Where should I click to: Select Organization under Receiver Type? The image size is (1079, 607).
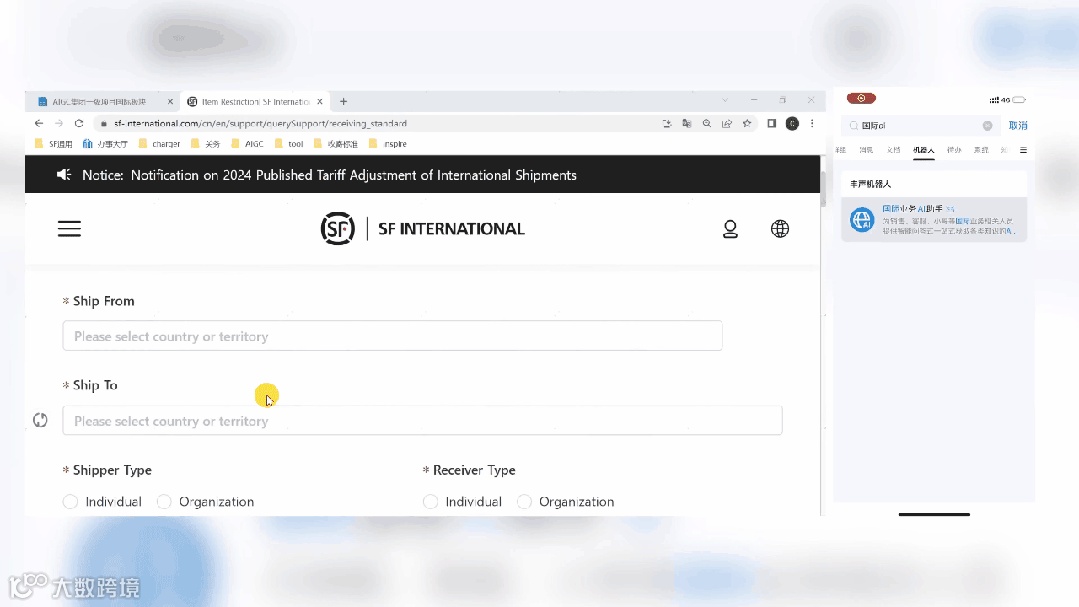pyautogui.click(x=524, y=502)
